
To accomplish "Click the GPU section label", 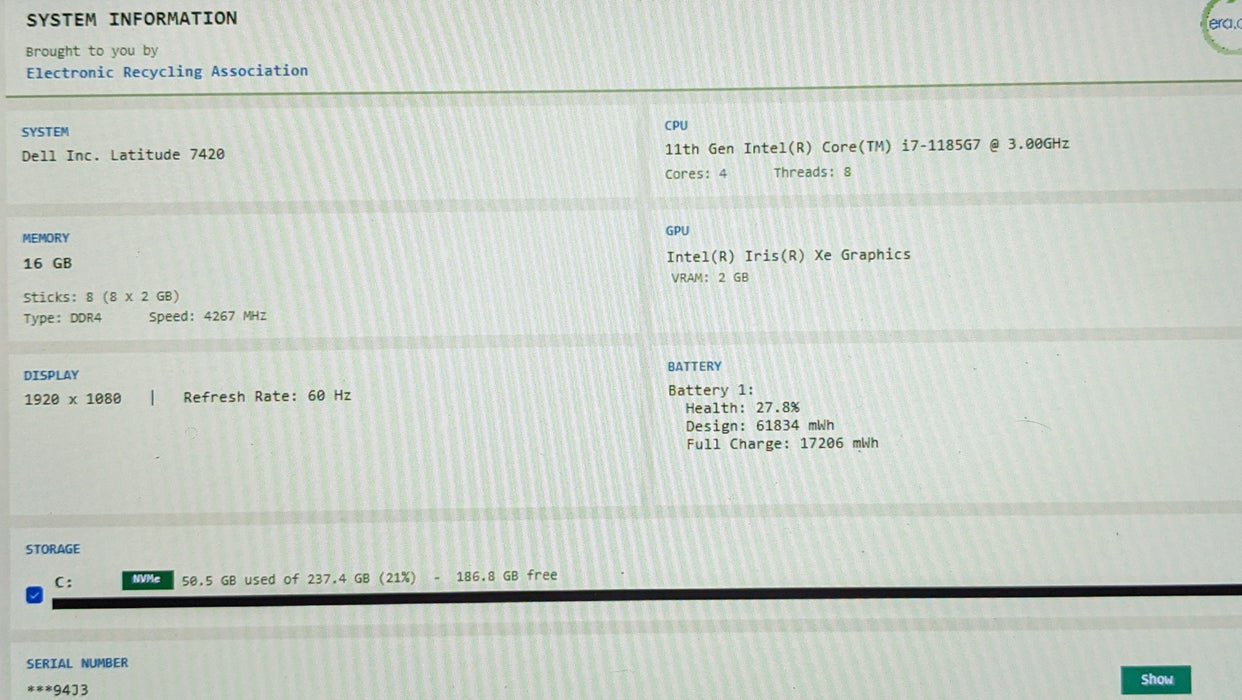I will [677, 231].
